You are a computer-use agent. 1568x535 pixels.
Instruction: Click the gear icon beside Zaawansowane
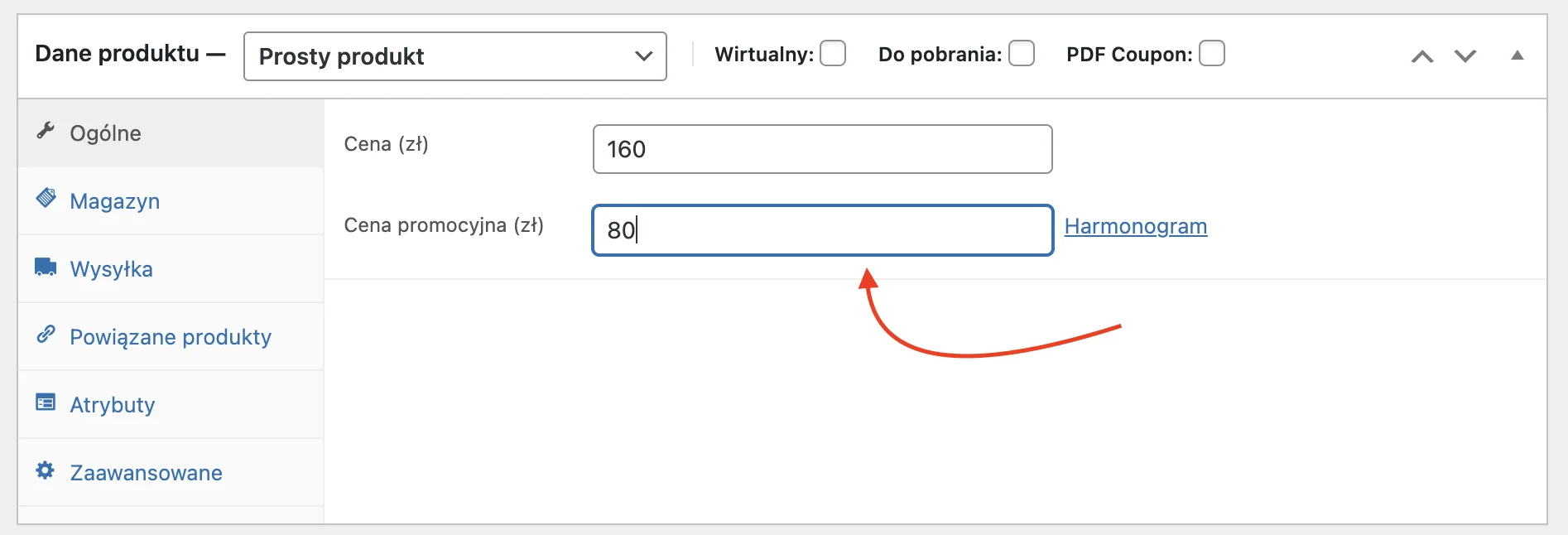pos(46,470)
